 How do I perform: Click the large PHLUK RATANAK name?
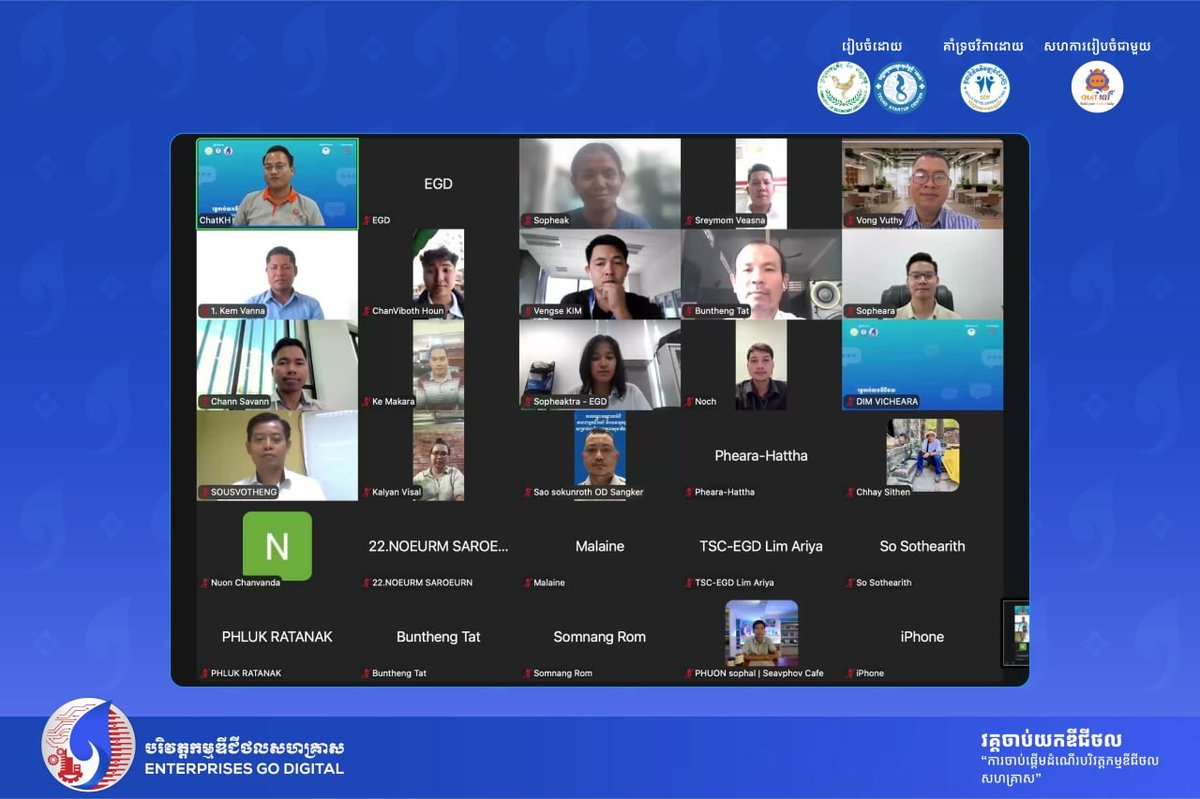pos(277,637)
